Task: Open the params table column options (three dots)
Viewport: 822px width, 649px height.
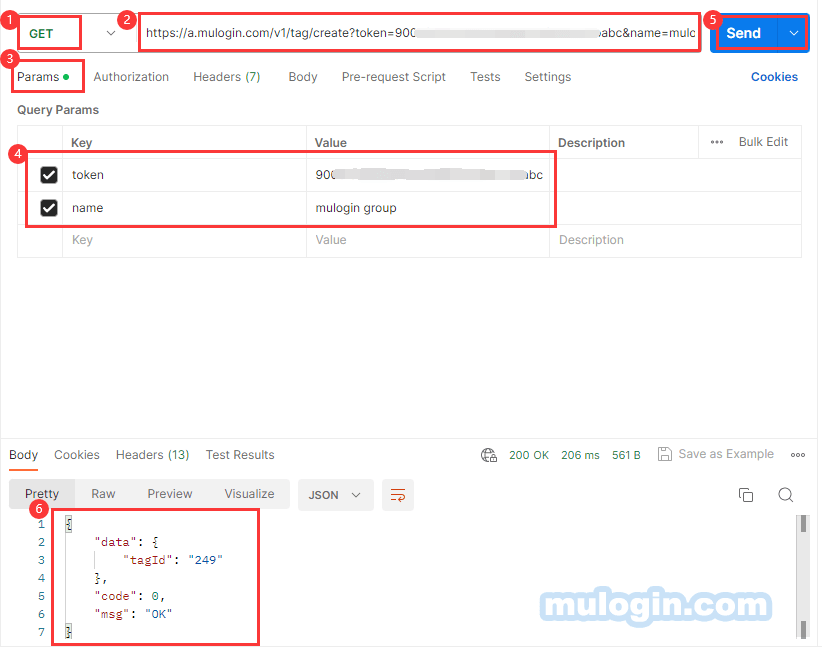Action: (x=717, y=142)
